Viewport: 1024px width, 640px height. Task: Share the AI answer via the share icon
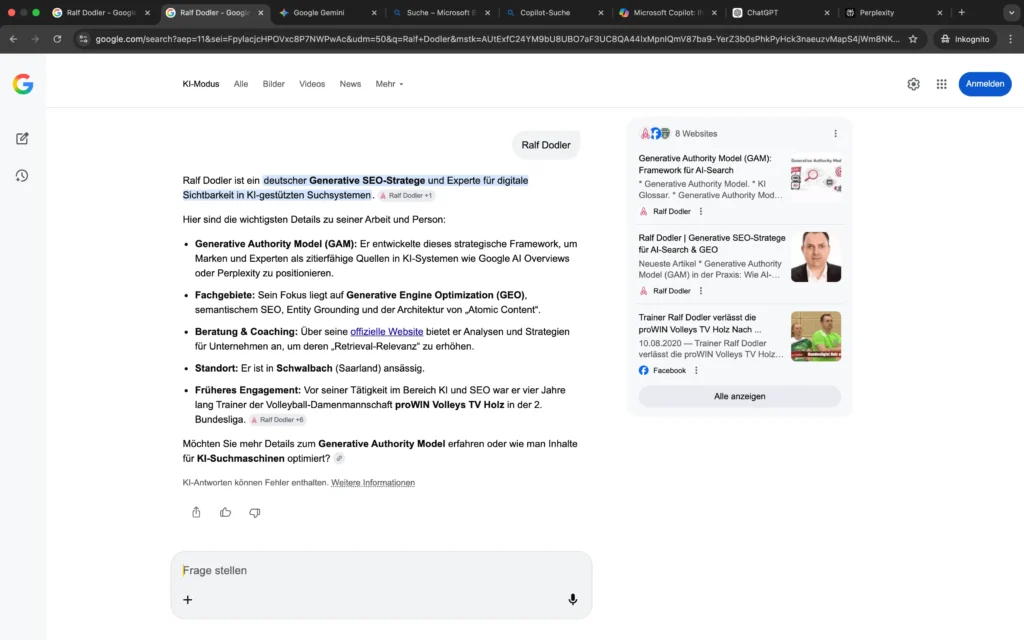[195, 512]
